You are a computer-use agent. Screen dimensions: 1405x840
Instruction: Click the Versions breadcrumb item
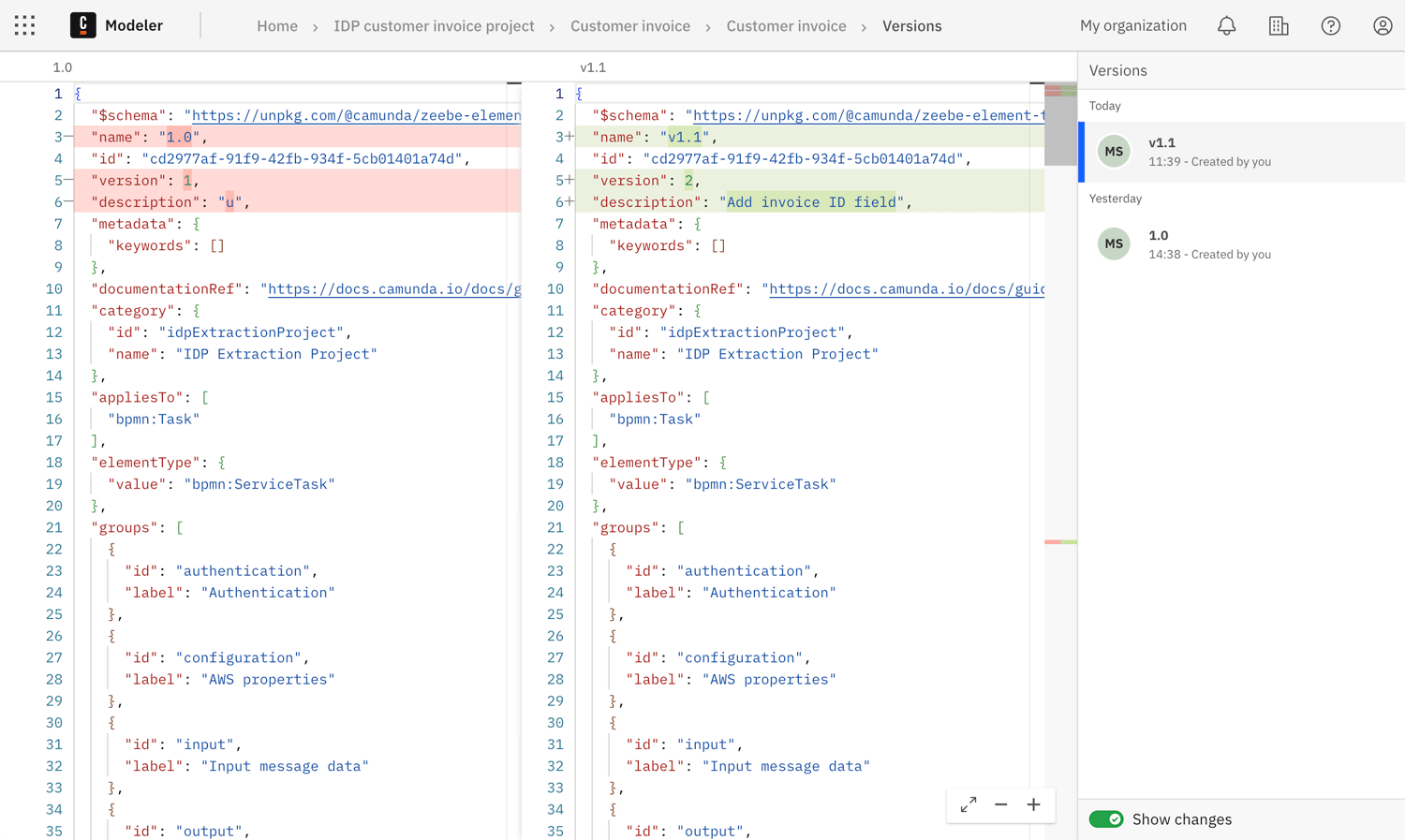tap(912, 25)
